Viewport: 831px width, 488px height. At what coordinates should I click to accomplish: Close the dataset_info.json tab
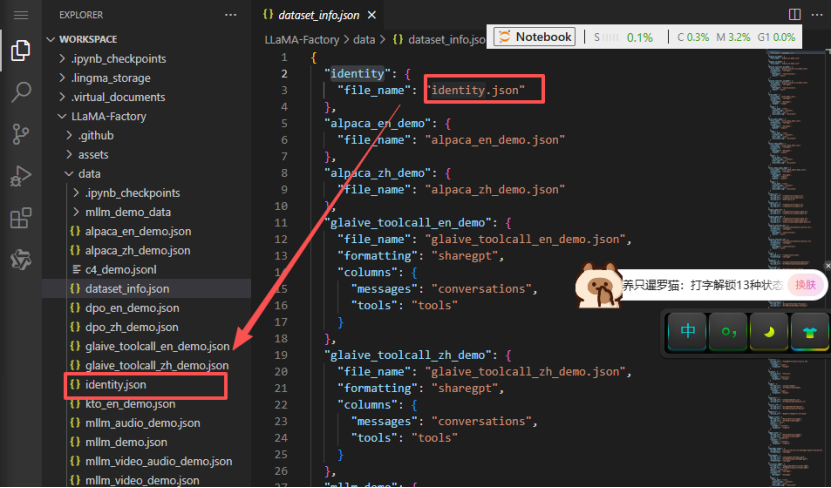pos(372,15)
